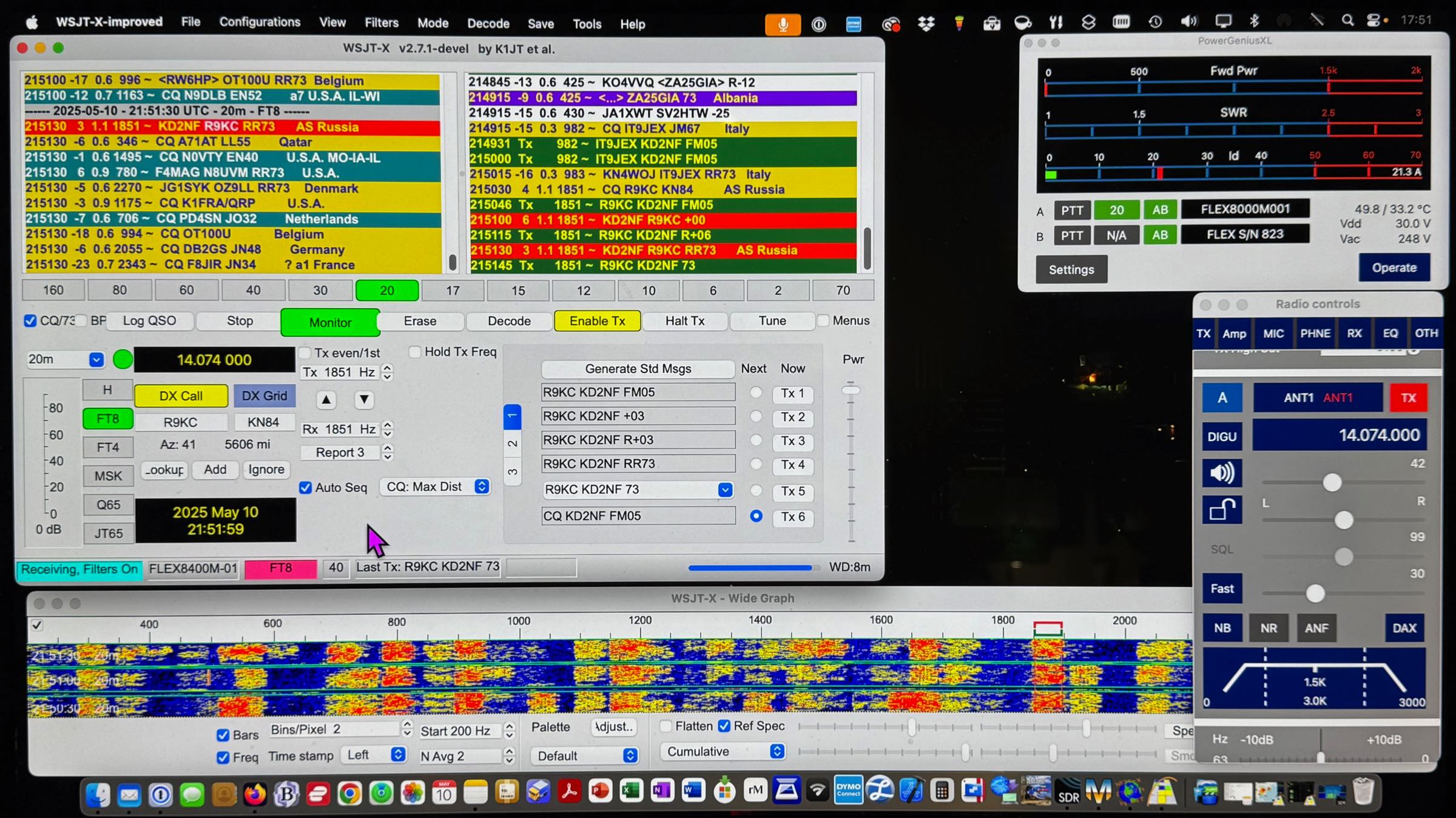Click the Tx 1851 Hz stepper arrows

(x=387, y=372)
